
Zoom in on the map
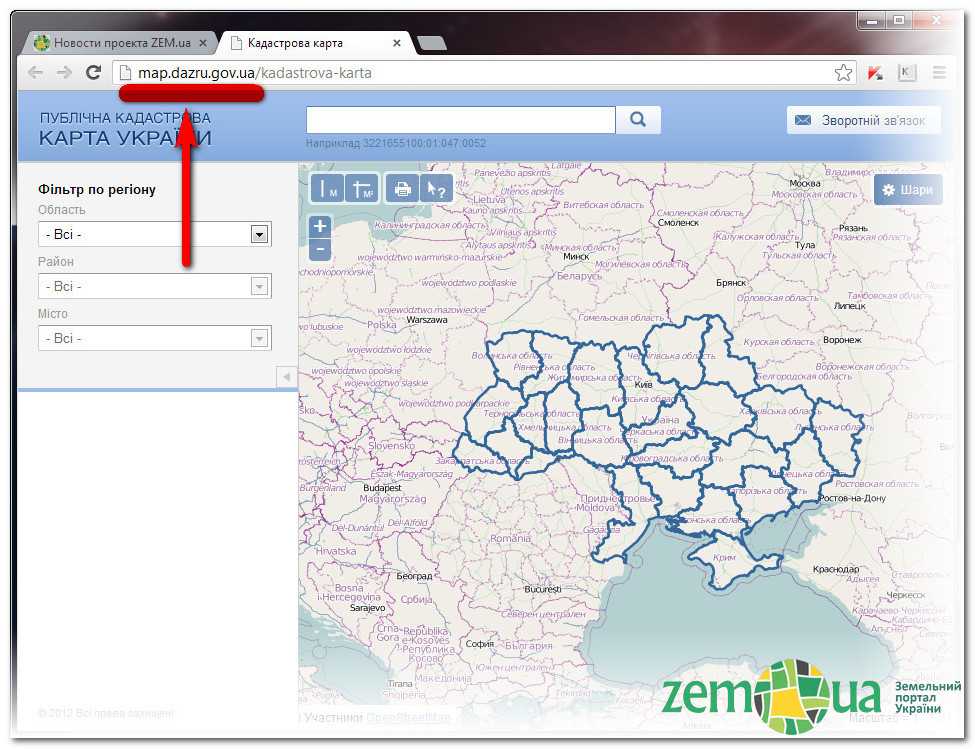pos(320,227)
